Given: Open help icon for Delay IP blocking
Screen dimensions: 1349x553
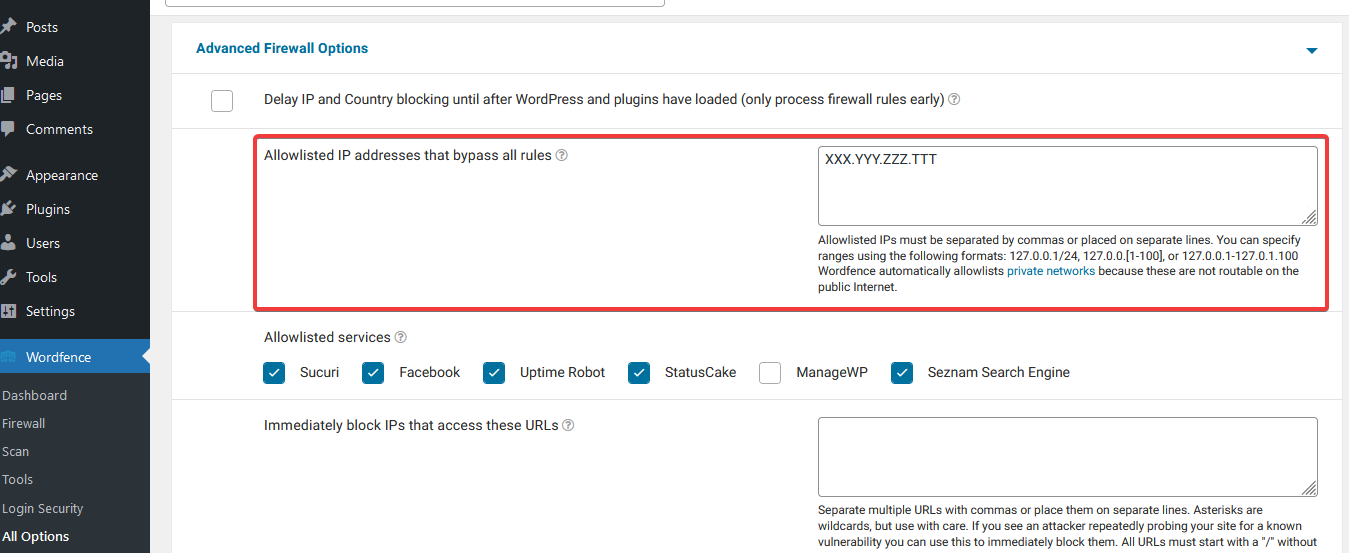Looking at the screenshot, I should (954, 100).
